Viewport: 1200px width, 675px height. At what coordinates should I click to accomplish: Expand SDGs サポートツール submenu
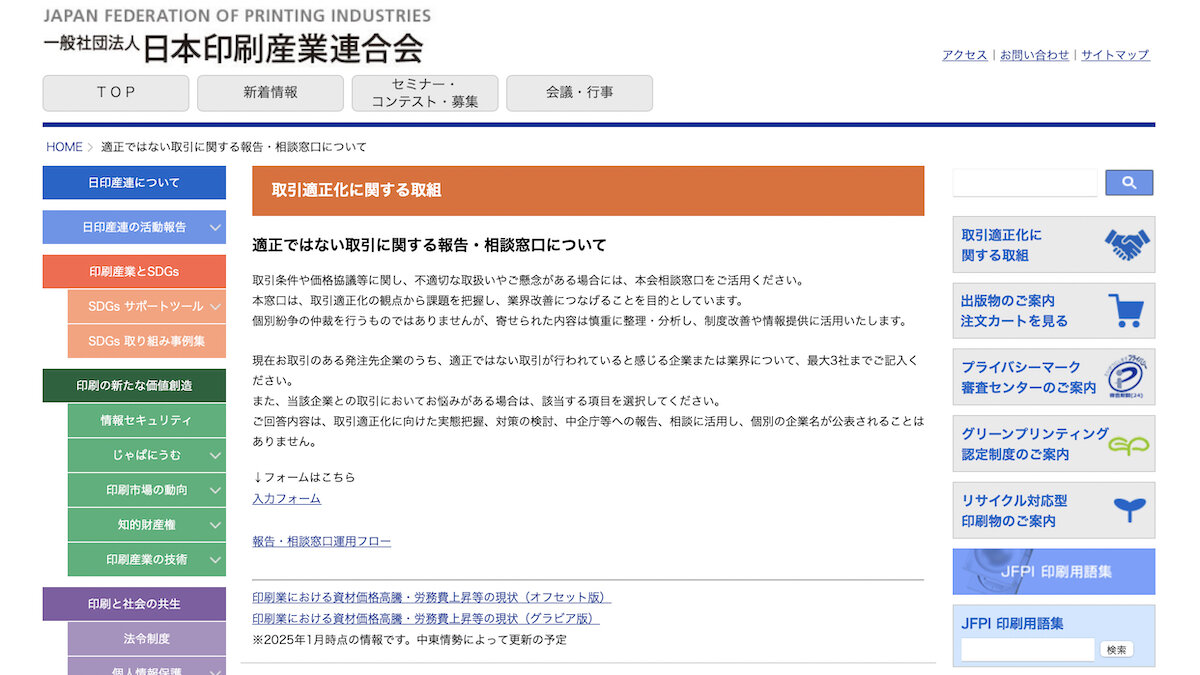215,306
